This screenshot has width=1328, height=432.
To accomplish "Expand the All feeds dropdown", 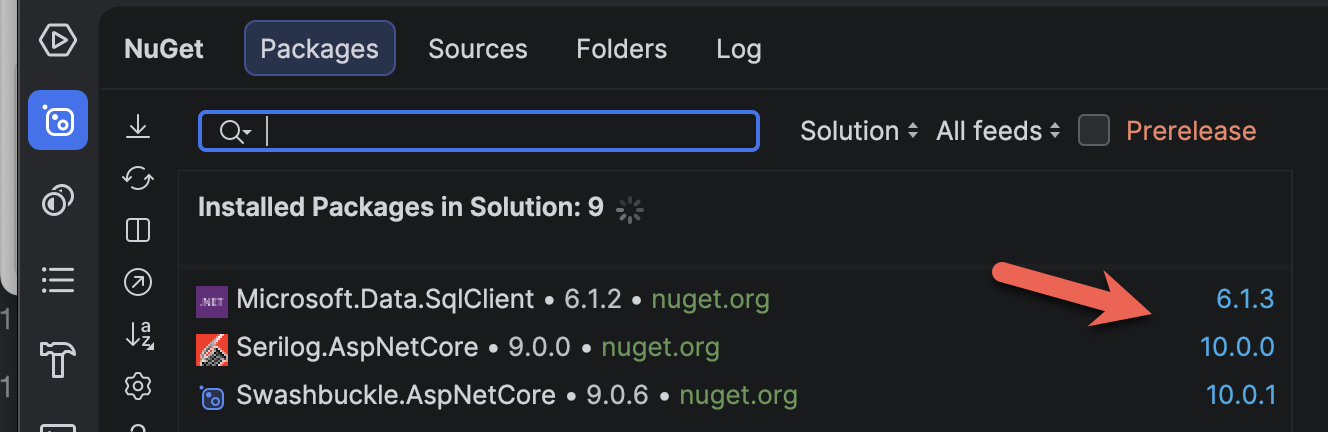I will (x=997, y=131).
